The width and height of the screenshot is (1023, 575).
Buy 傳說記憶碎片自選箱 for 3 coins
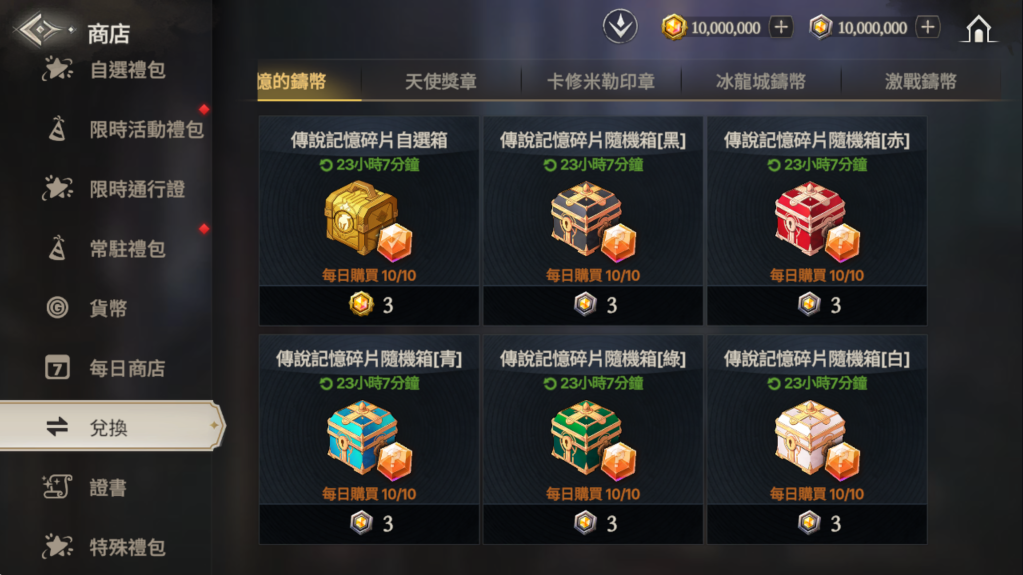(x=369, y=305)
